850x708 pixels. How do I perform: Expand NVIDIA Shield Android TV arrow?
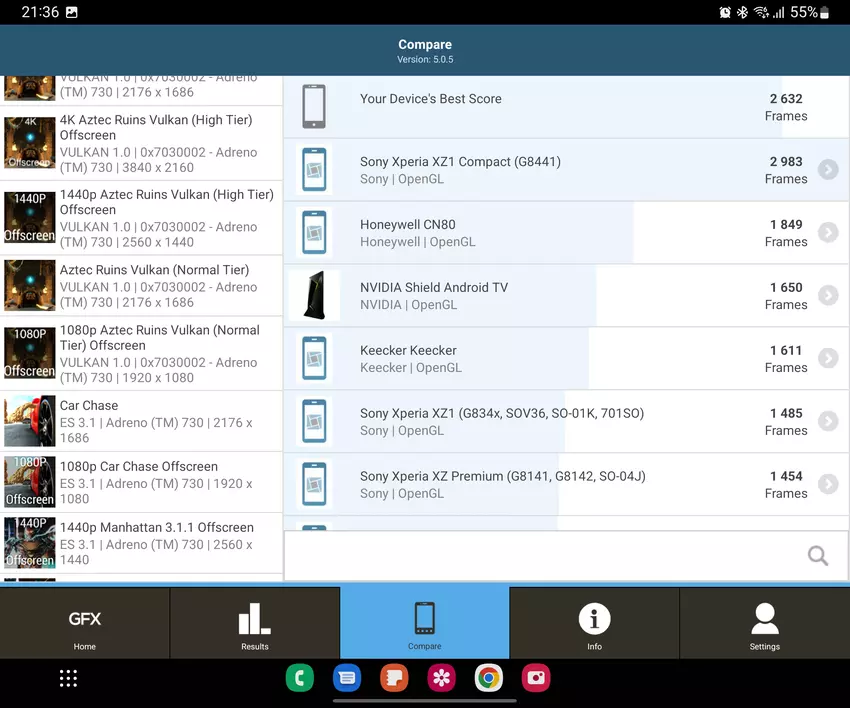pyautogui.click(x=827, y=296)
